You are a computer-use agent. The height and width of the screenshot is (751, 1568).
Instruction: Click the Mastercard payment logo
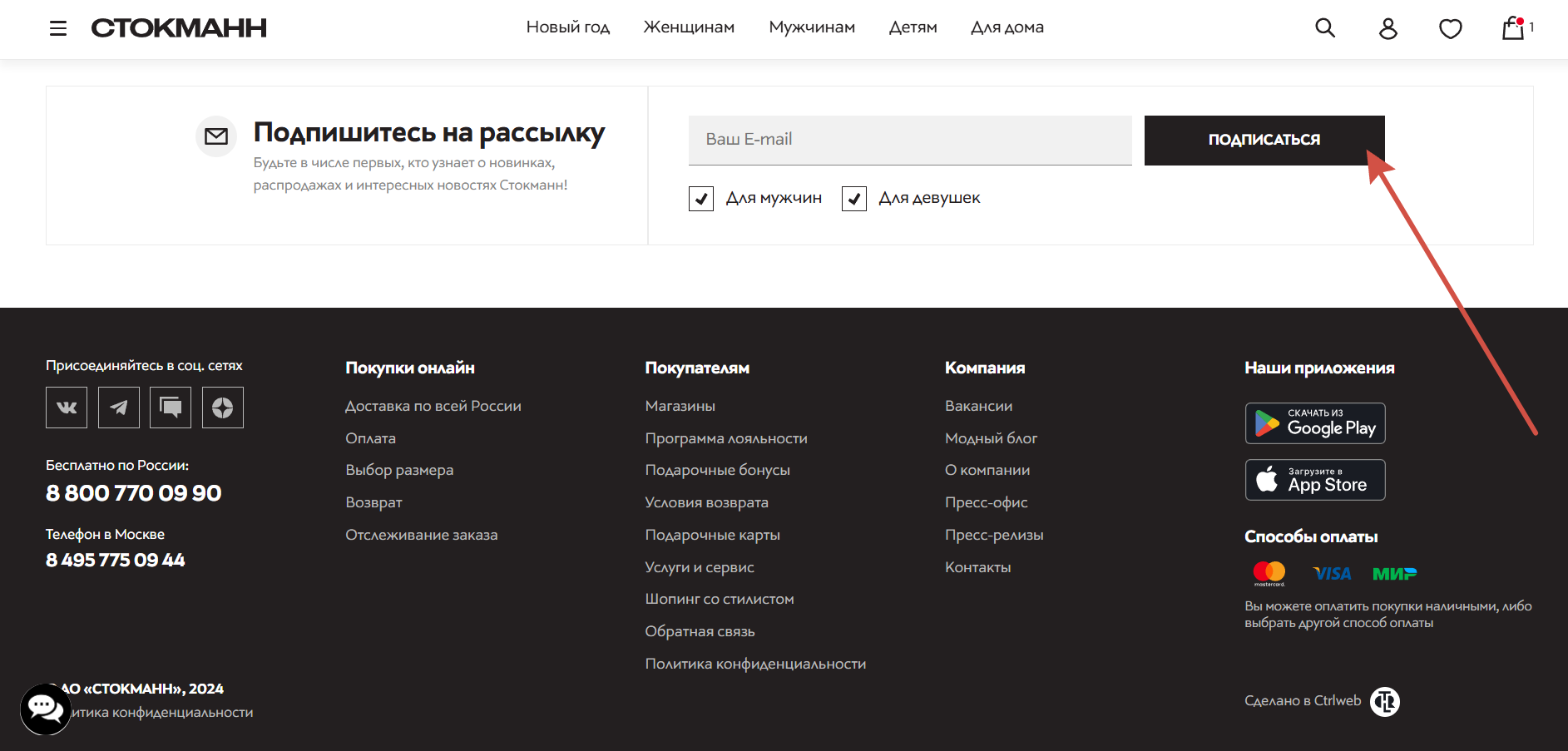pos(1269,574)
